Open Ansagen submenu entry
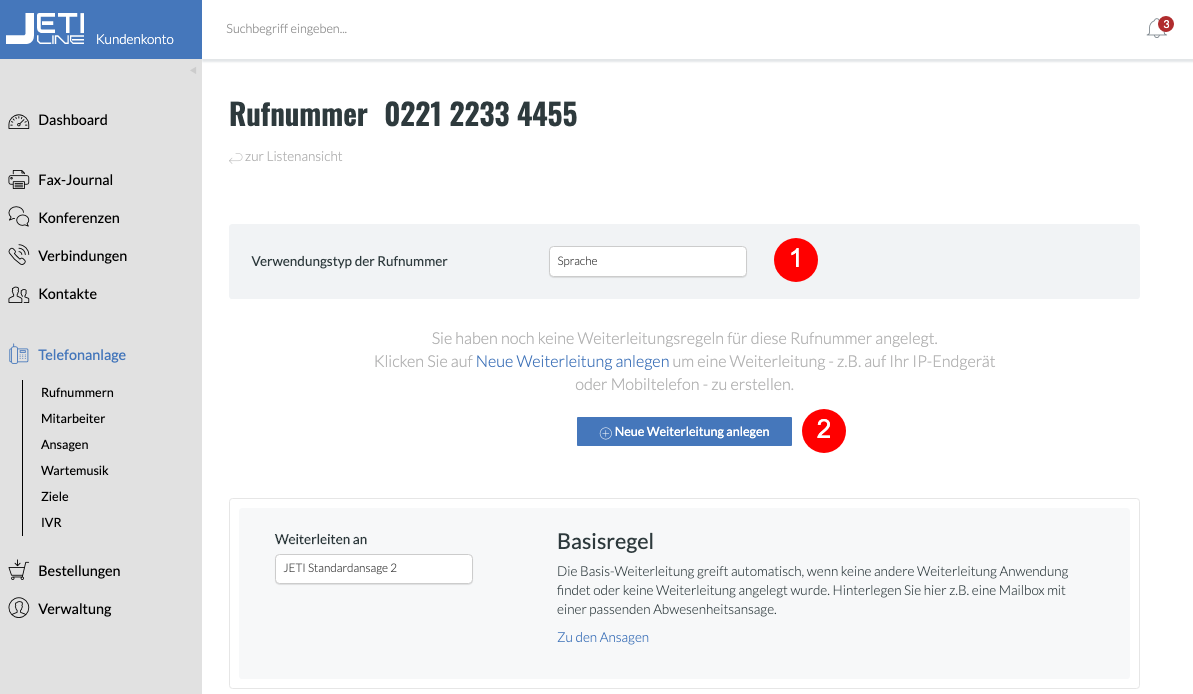This screenshot has width=1193, height=694. click(65, 444)
